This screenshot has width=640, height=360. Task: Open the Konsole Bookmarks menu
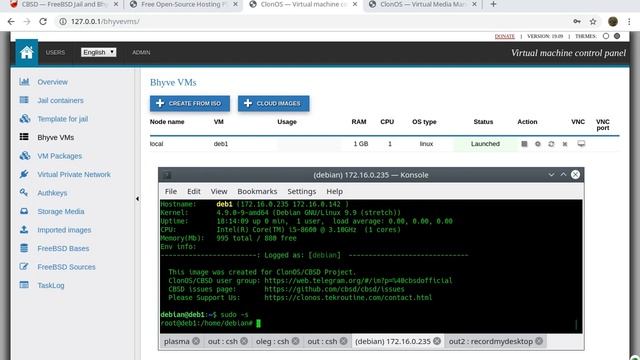[x=257, y=191]
